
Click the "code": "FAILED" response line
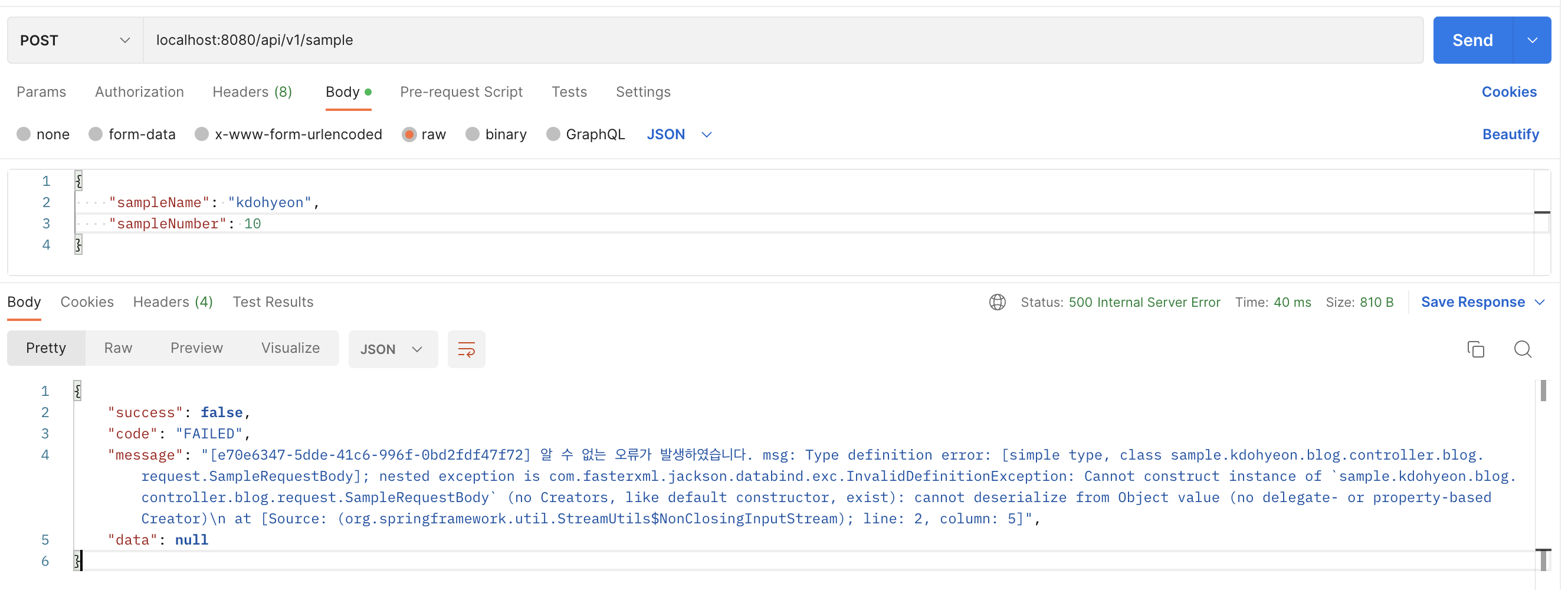179,434
